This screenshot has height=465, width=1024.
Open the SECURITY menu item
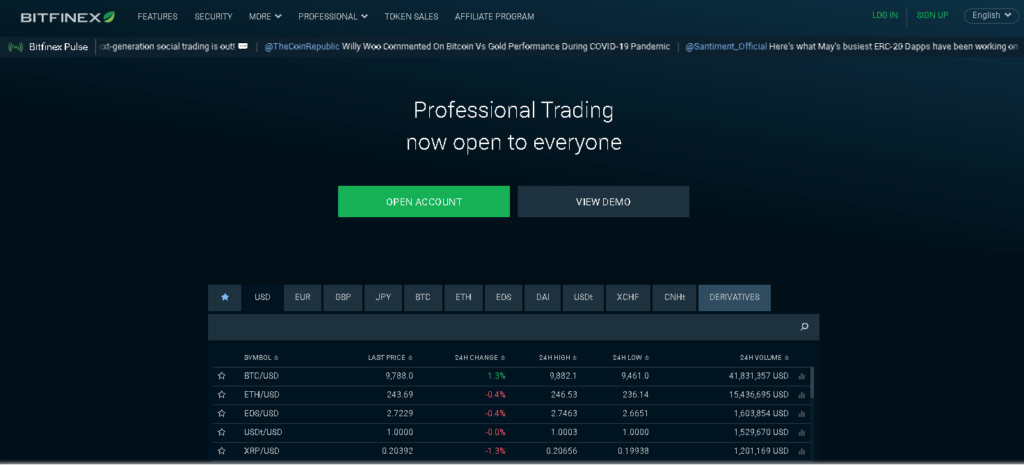point(214,17)
